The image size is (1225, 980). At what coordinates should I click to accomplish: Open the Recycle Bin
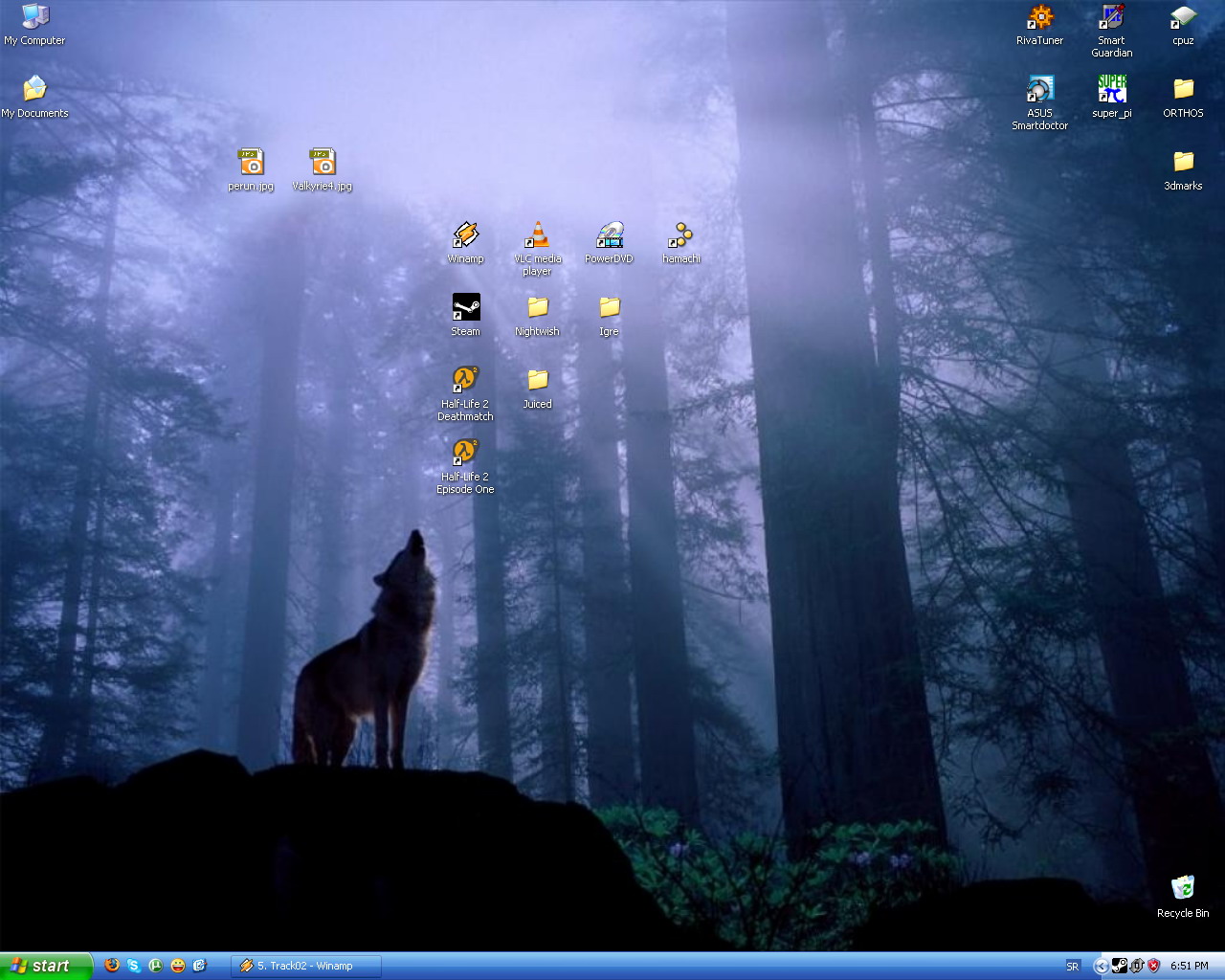click(1183, 889)
